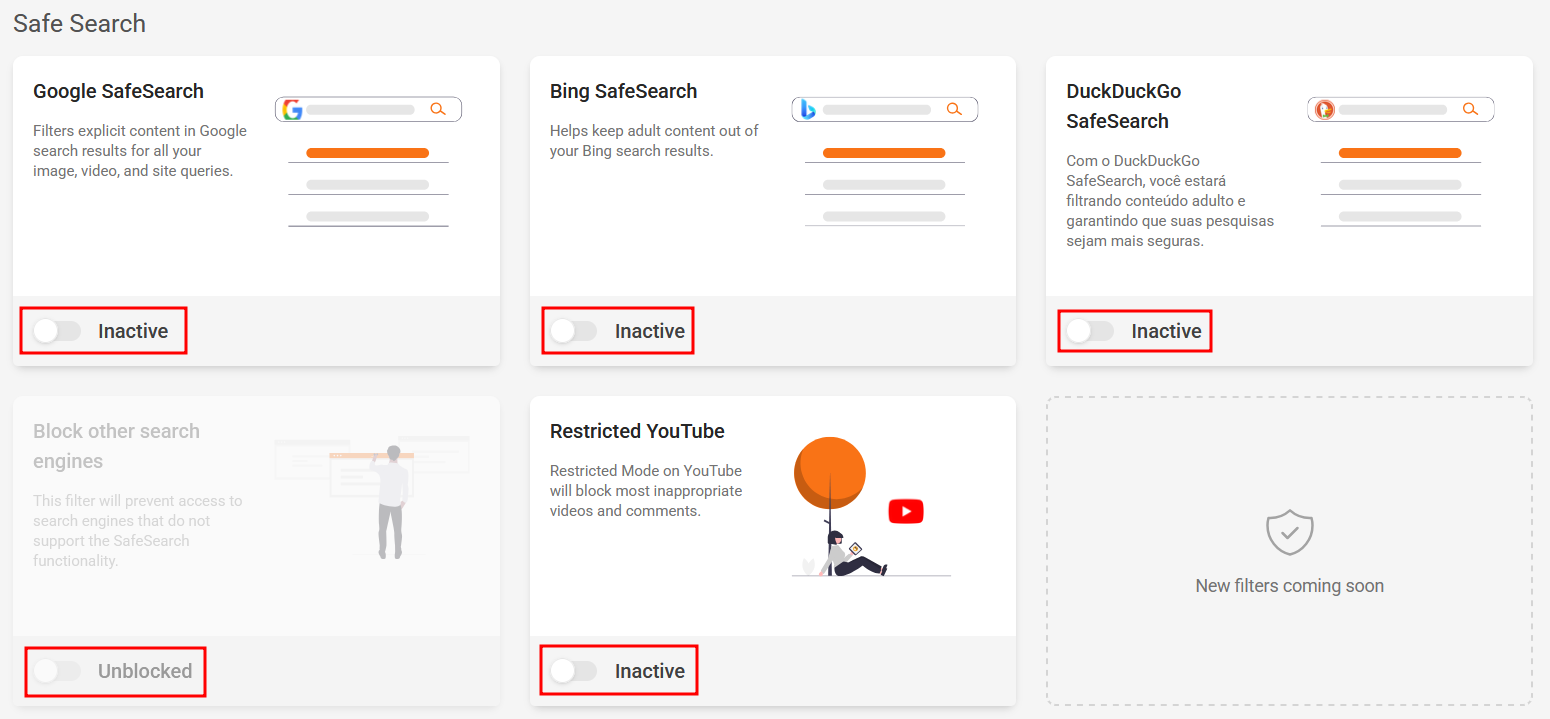The height and width of the screenshot is (719, 1550).
Task: Enable the Restricted YouTube toggle
Action: [574, 671]
